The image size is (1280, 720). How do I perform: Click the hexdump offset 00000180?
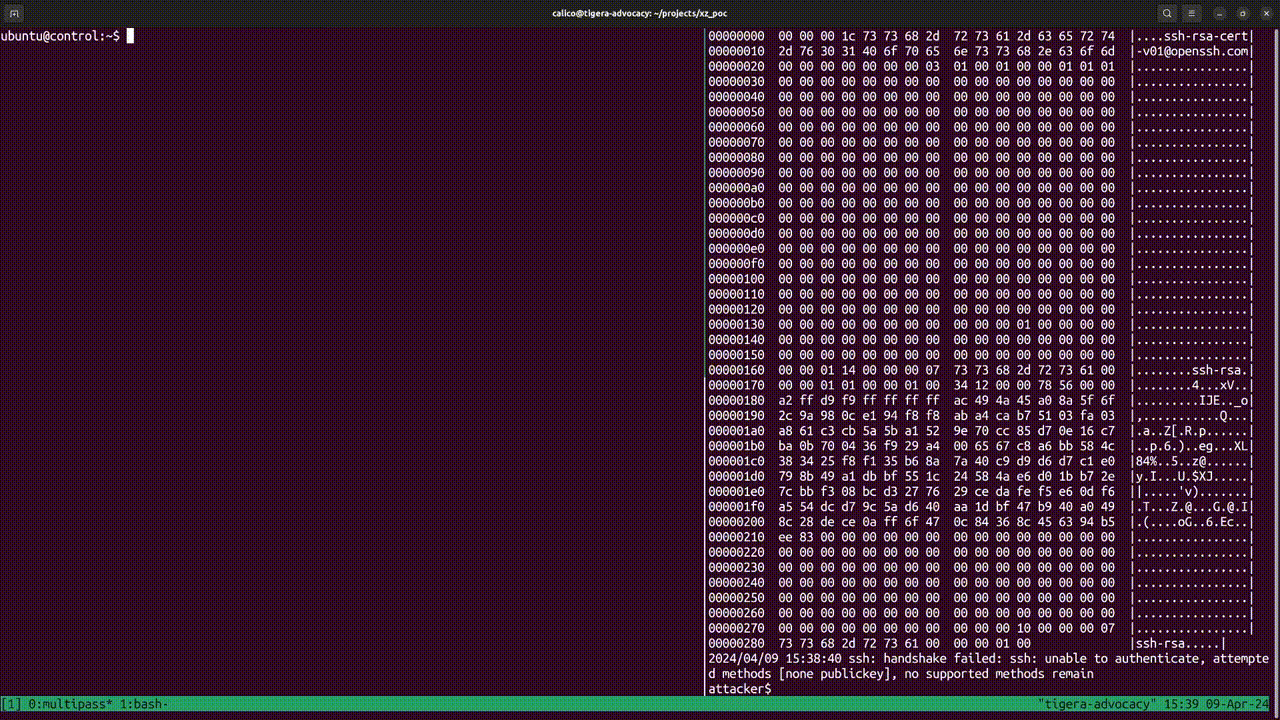point(736,400)
